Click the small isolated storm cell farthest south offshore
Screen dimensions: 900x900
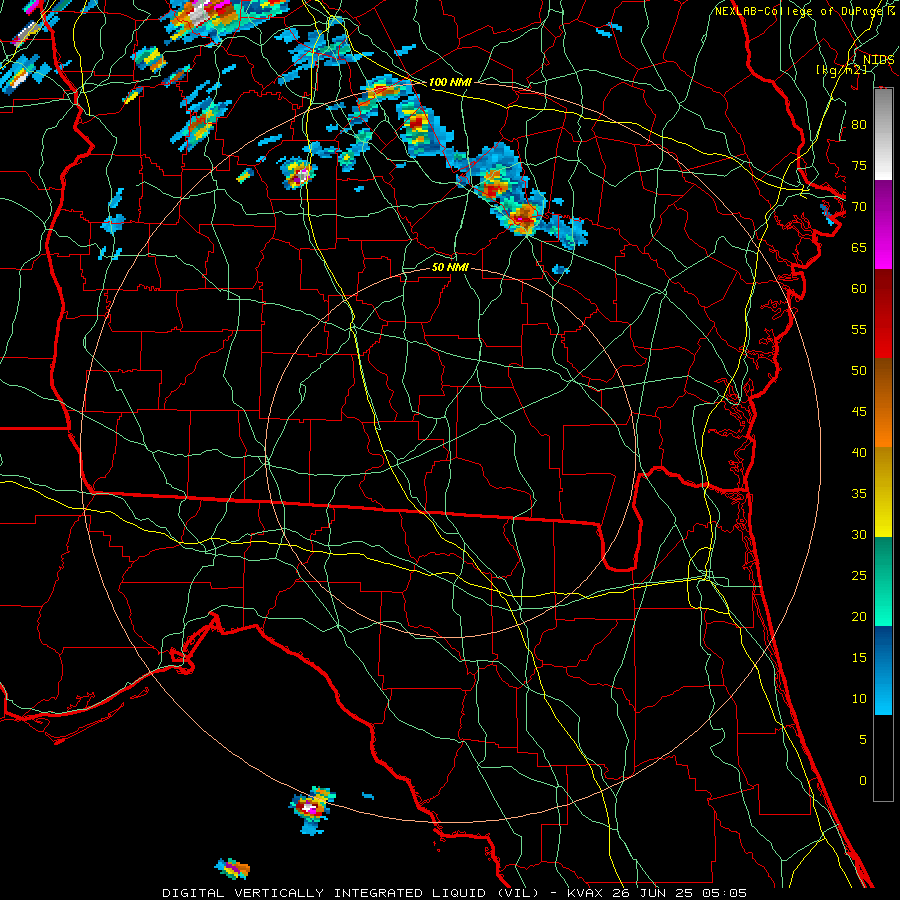(x=232, y=868)
